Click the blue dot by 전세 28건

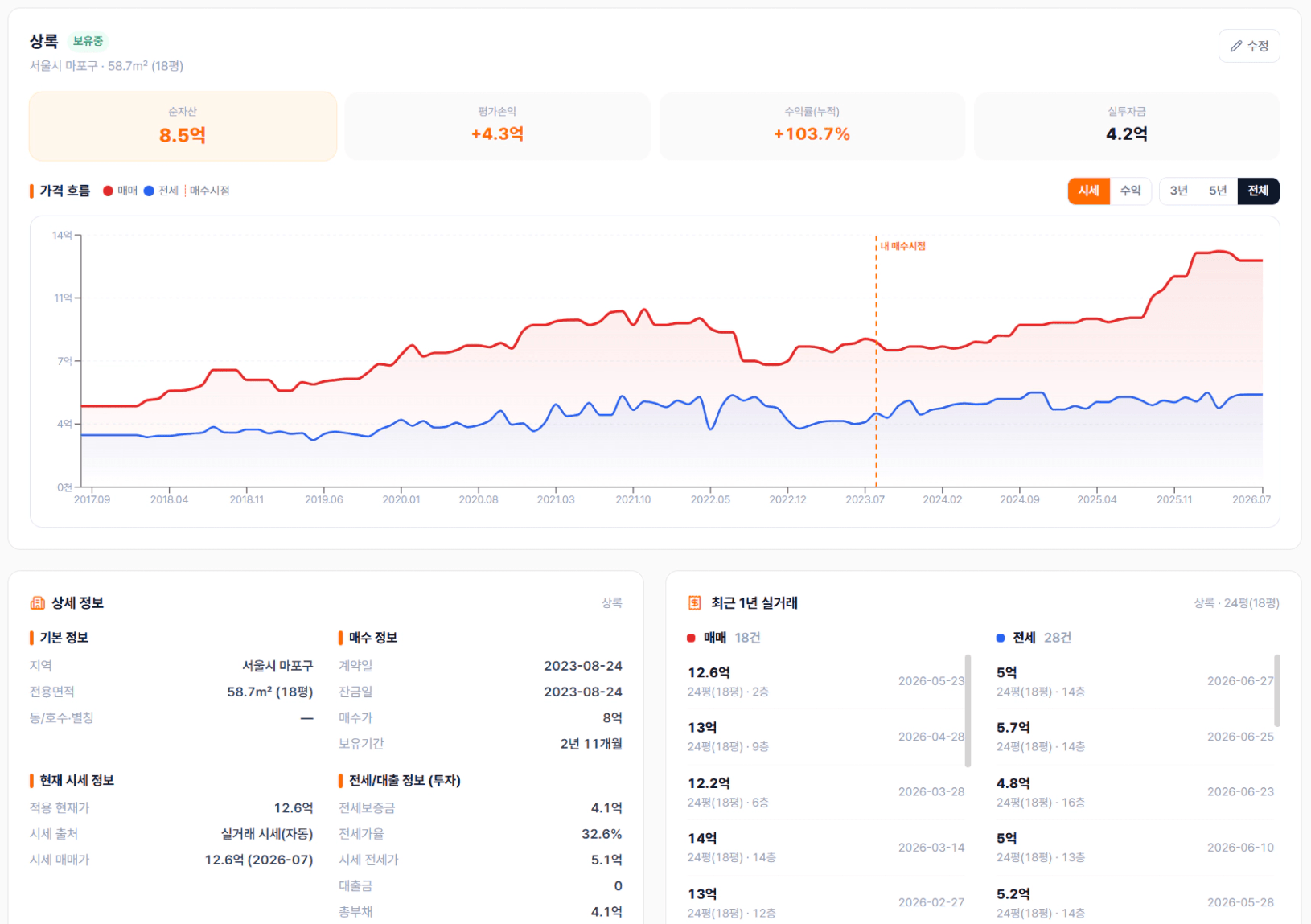[1001, 638]
